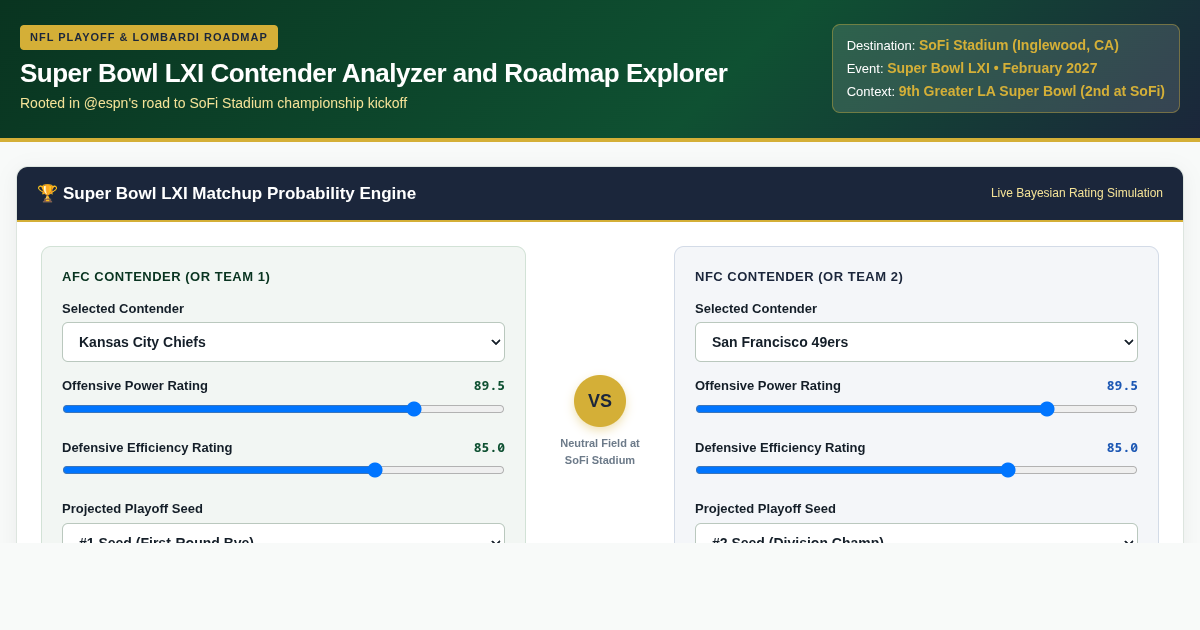Click Live Bayesian Rating Simulation label
The width and height of the screenshot is (1200, 630).
(1077, 193)
